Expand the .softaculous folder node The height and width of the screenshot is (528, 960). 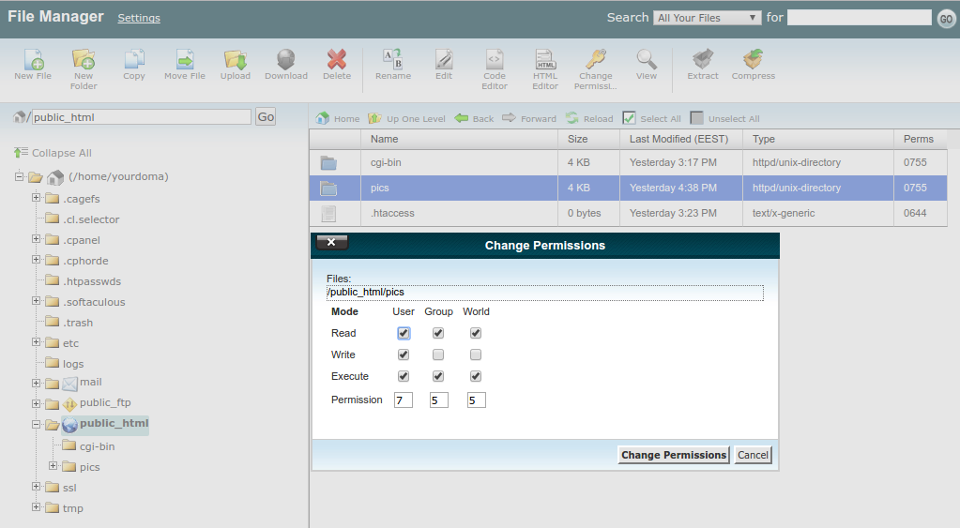[36, 301]
